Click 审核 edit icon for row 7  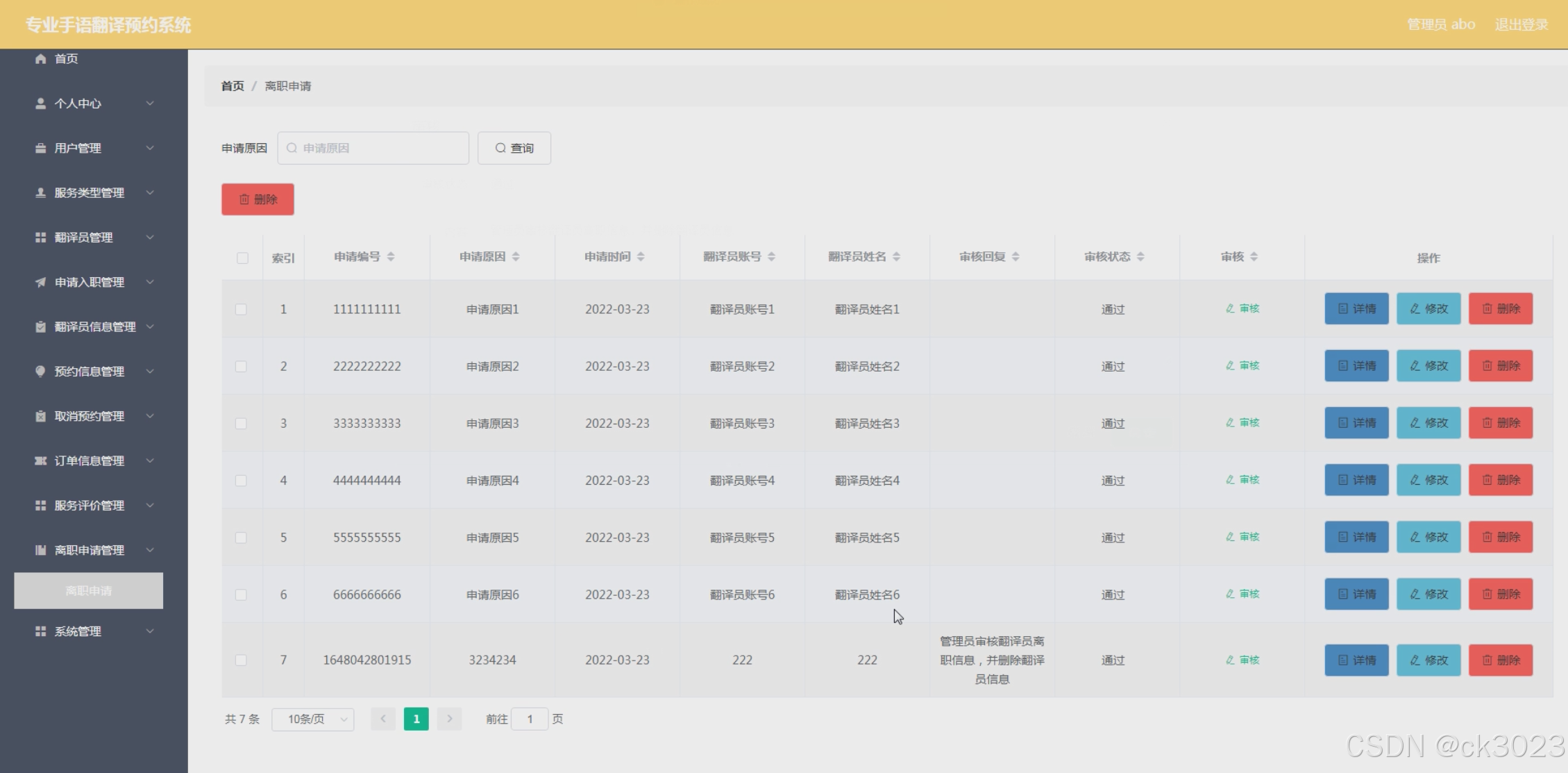[x=1230, y=660]
